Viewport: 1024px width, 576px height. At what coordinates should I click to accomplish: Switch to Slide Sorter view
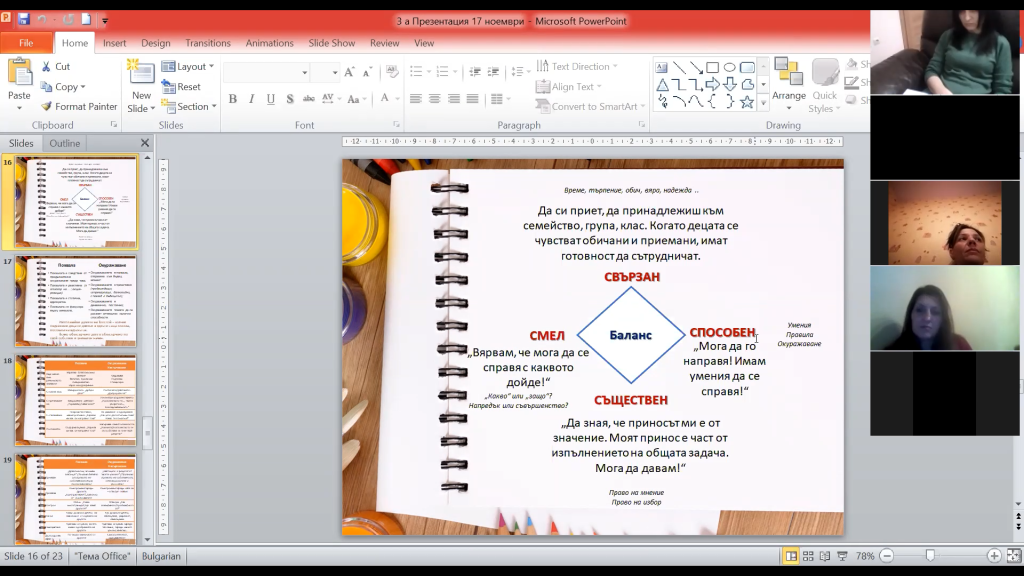click(x=809, y=556)
